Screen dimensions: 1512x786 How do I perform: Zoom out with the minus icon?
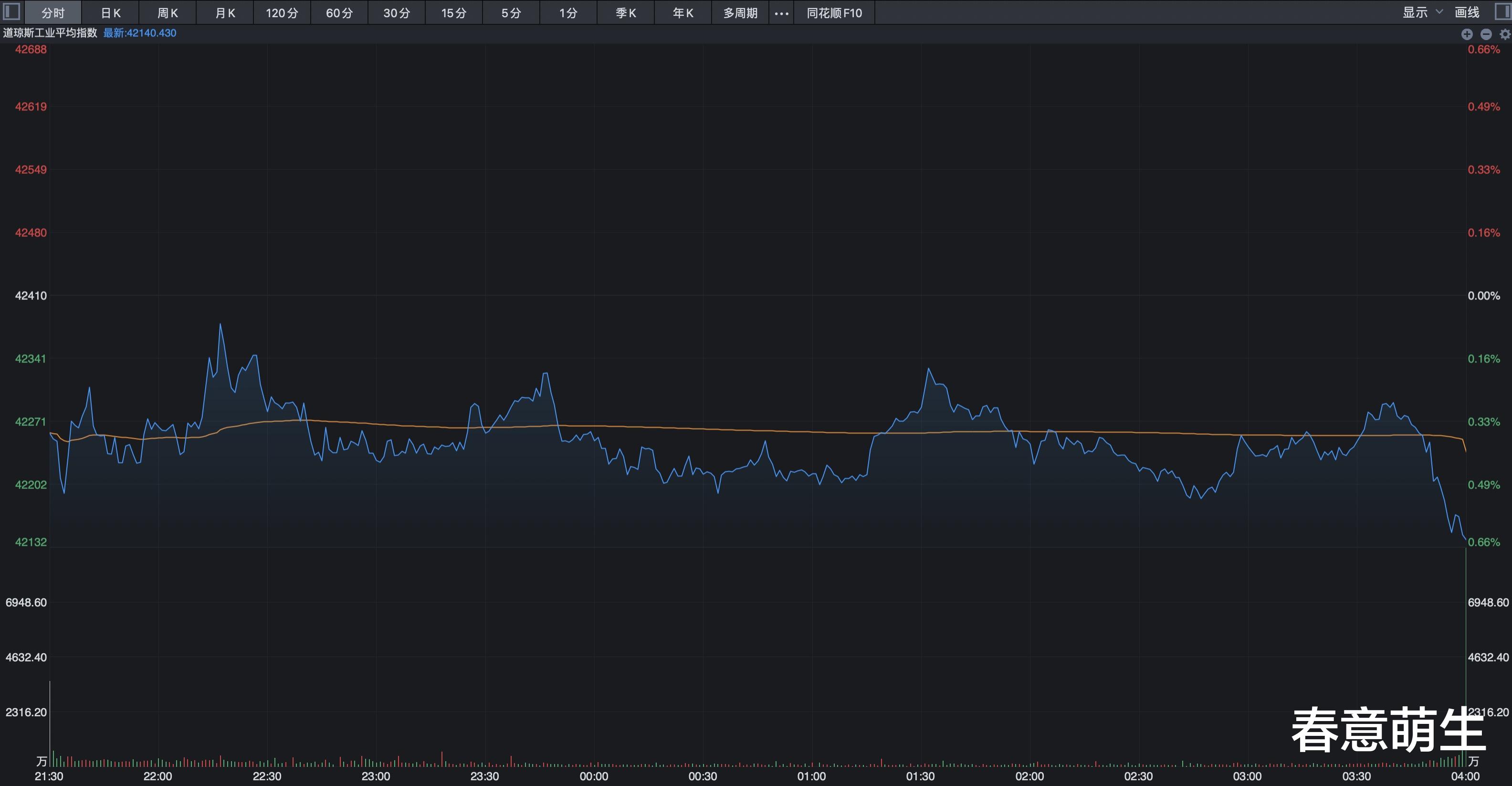coord(1486,34)
